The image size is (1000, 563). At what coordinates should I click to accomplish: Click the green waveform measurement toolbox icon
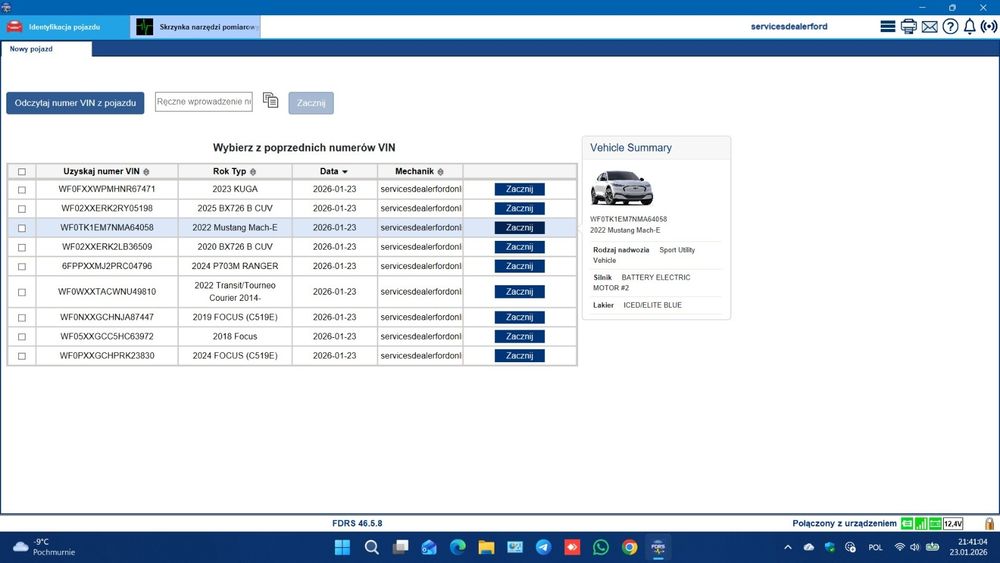pos(145,27)
